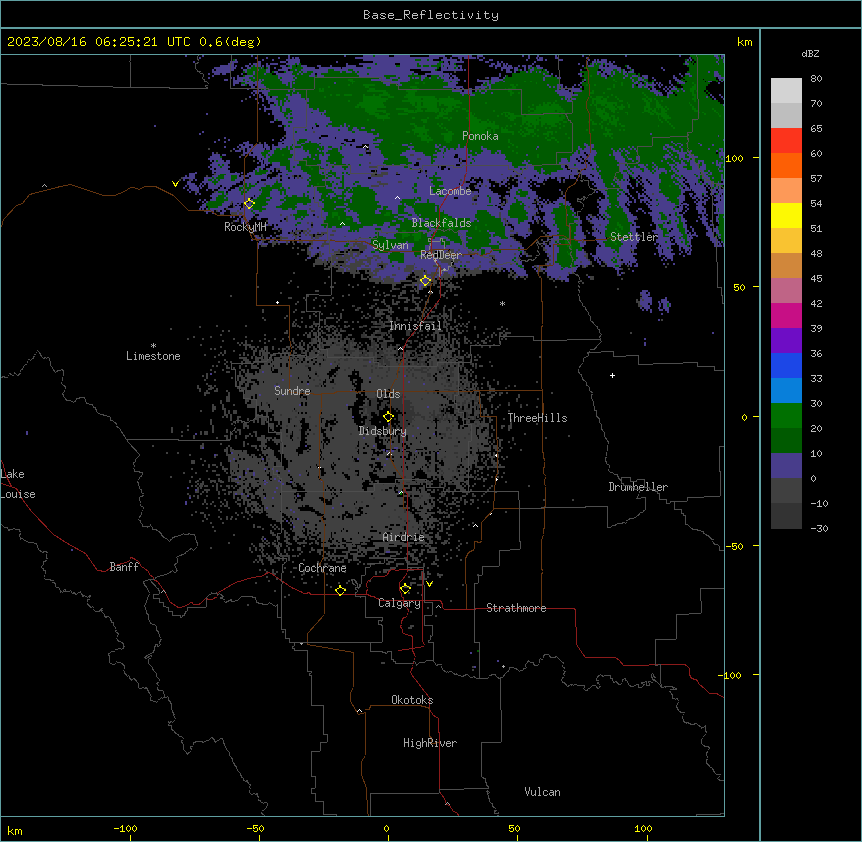Click the yellow diamond marker below Cochrane
The height and width of the screenshot is (842, 862).
[x=340, y=590]
